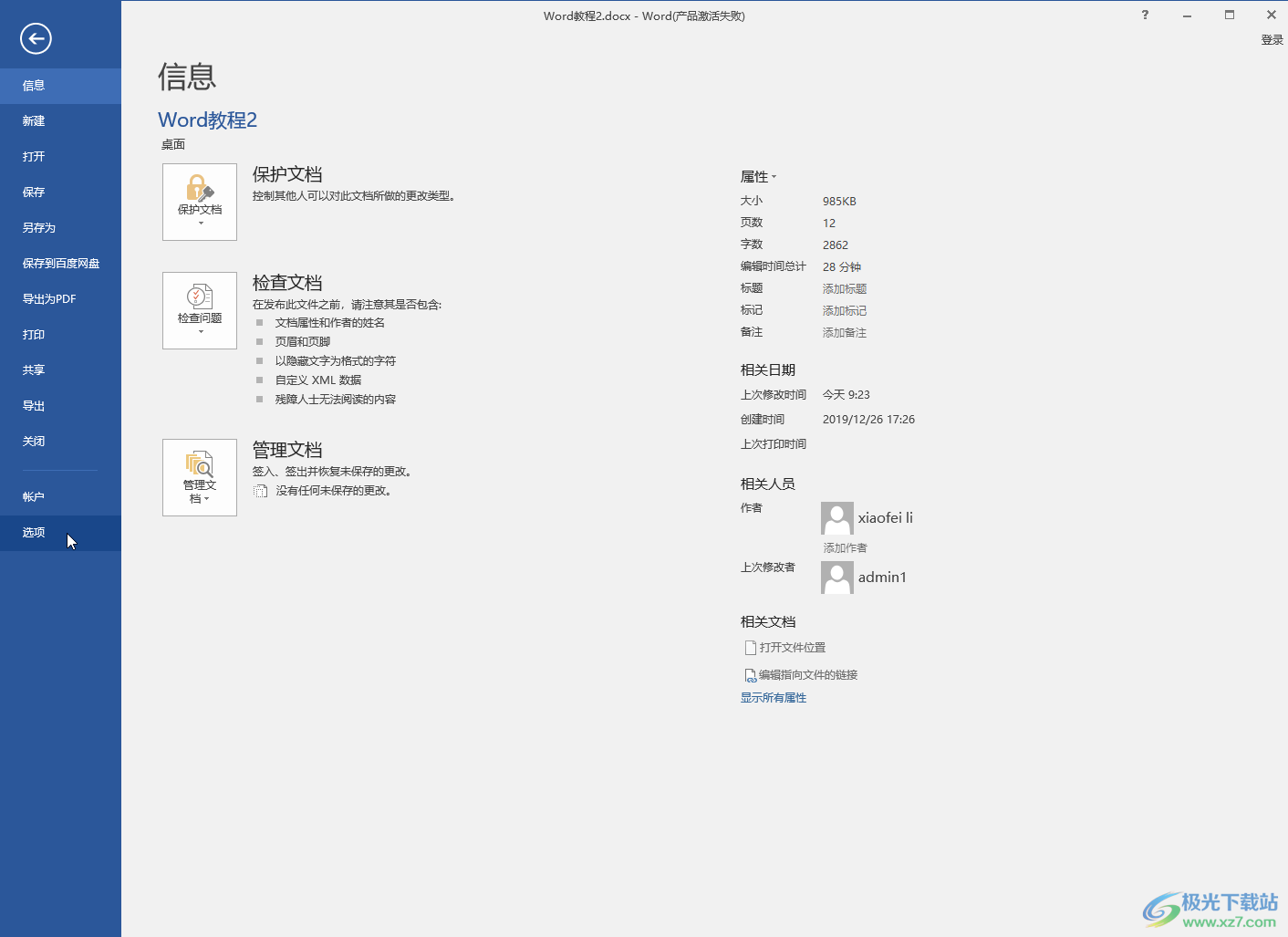Click the 文档属性和作者的姓名 list item
1288x937 pixels.
330,323
